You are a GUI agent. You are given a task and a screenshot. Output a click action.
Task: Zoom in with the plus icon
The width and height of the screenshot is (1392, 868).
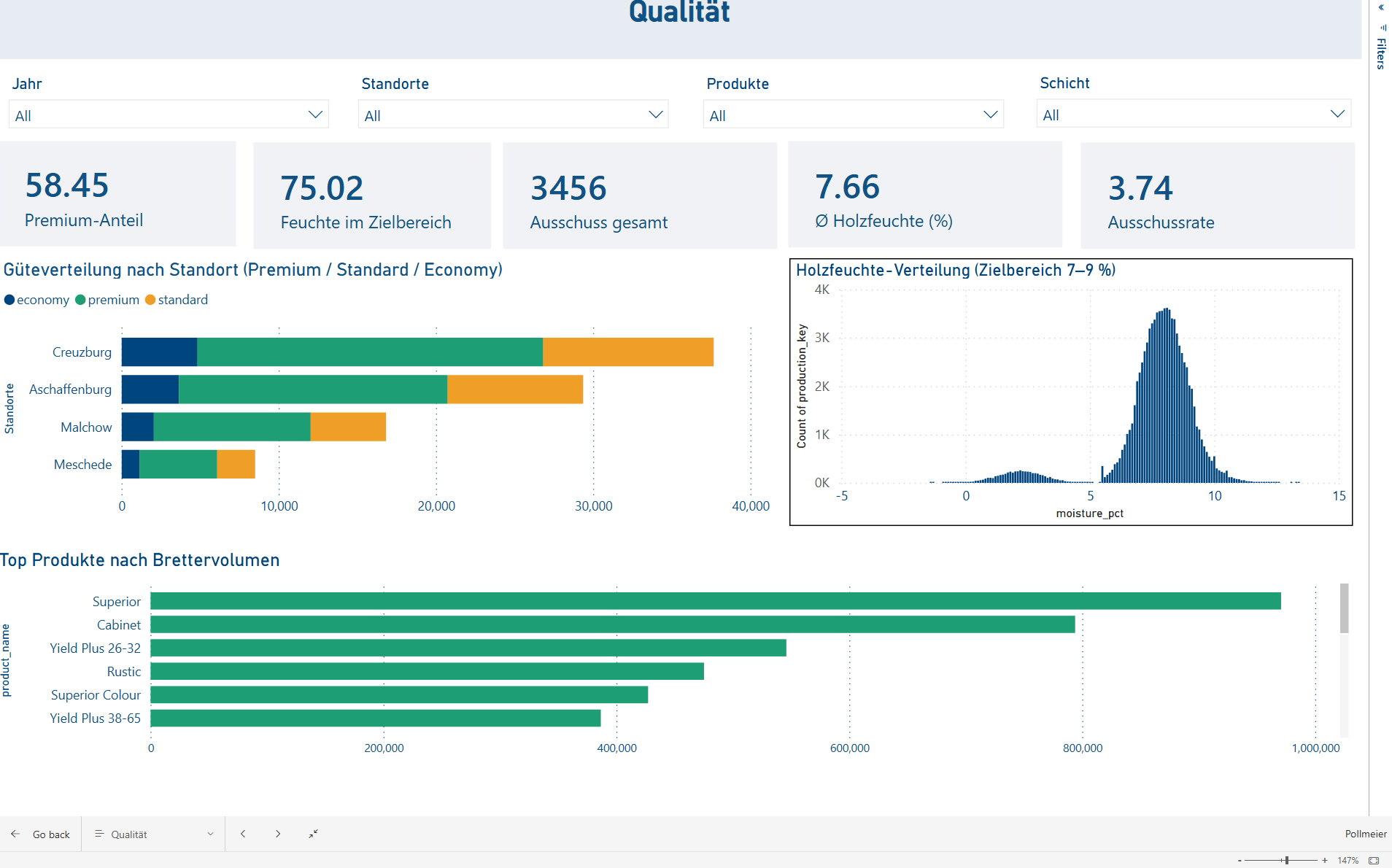click(1325, 861)
